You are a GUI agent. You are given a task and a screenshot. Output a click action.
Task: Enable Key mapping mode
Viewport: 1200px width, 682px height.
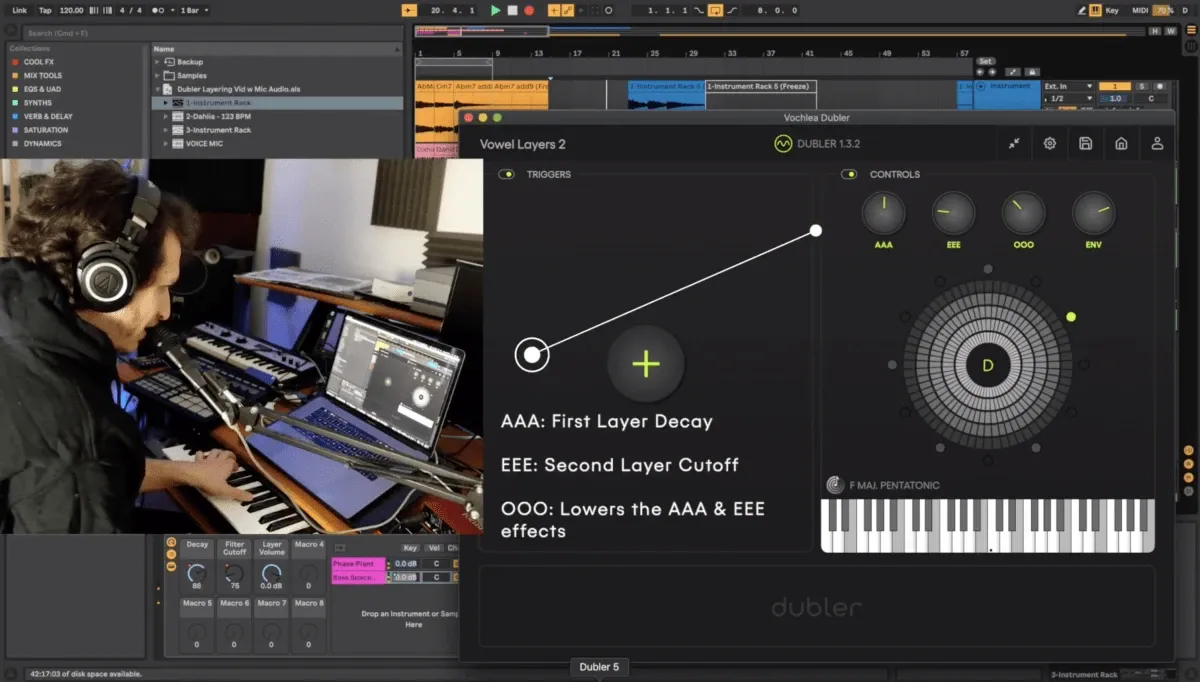pyautogui.click(x=1112, y=10)
